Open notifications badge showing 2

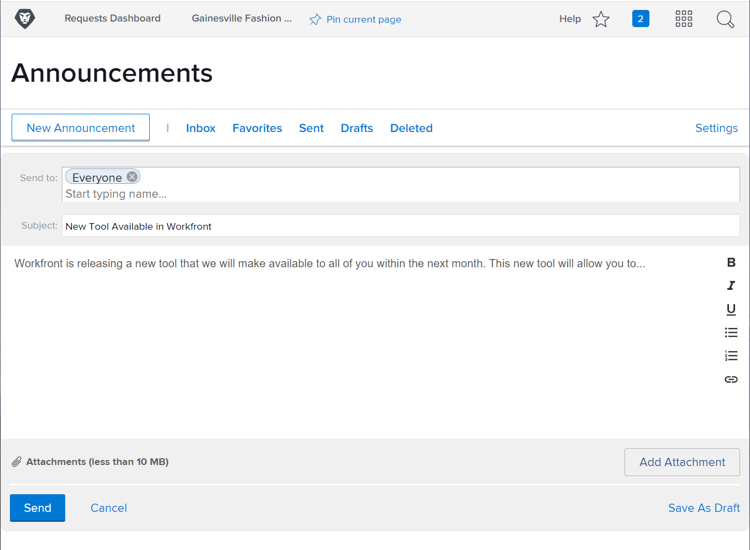(640, 19)
